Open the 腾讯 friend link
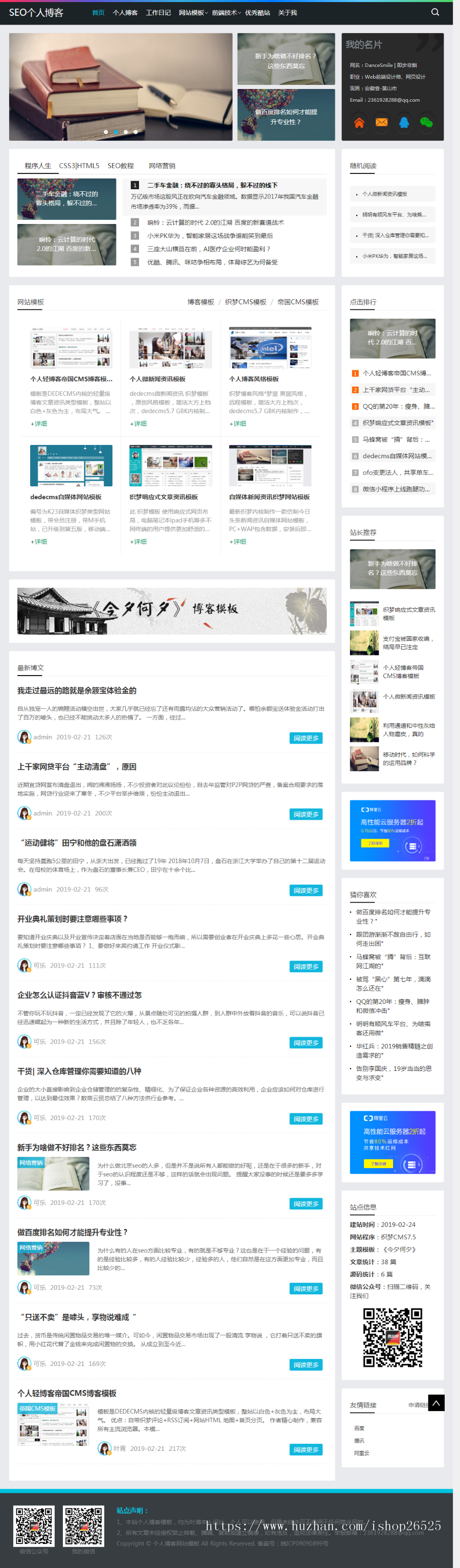The height and width of the screenshot is (1568, 460). click(x=359, y=1441)
